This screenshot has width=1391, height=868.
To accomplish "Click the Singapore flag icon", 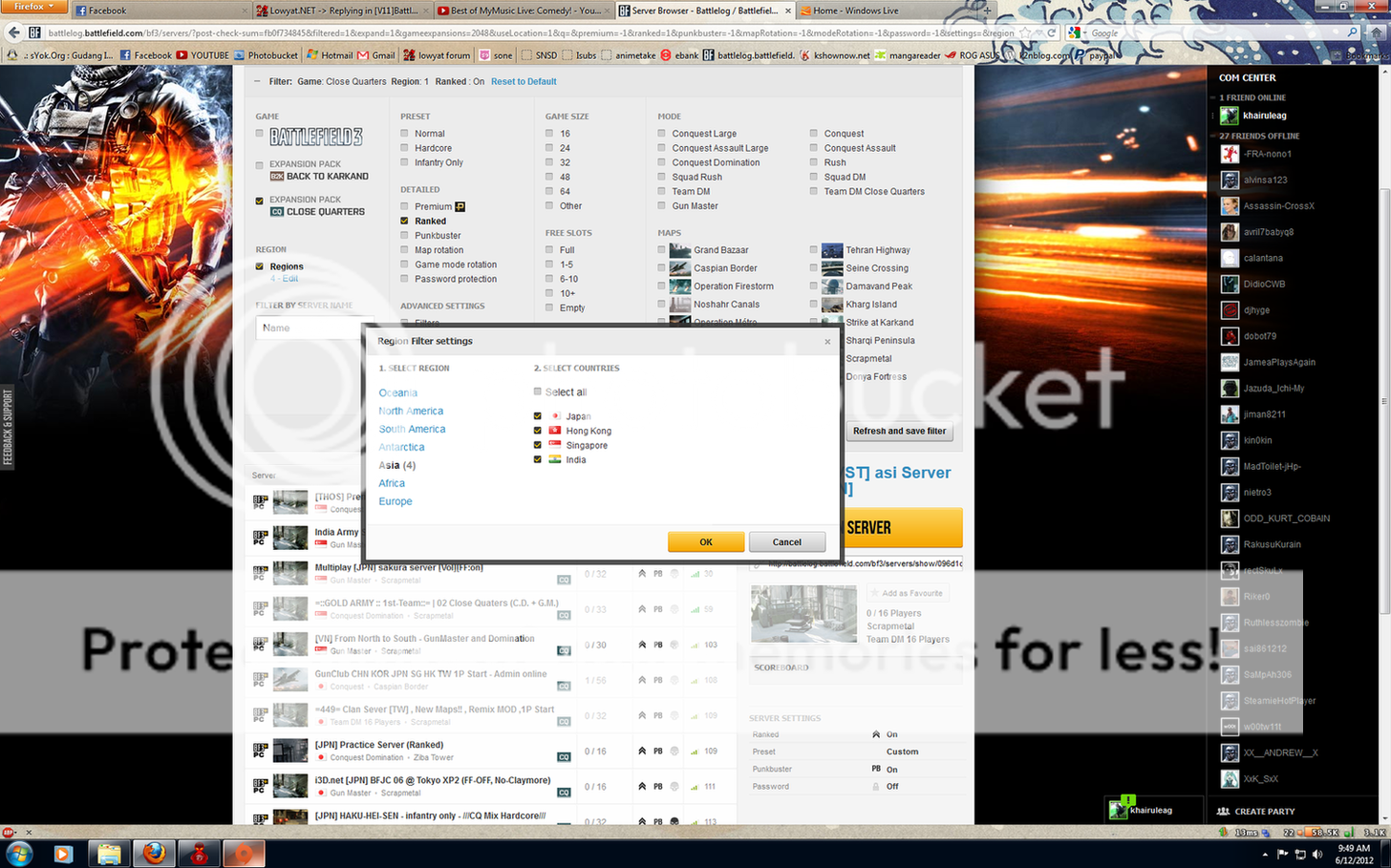I will click(555, 445).
